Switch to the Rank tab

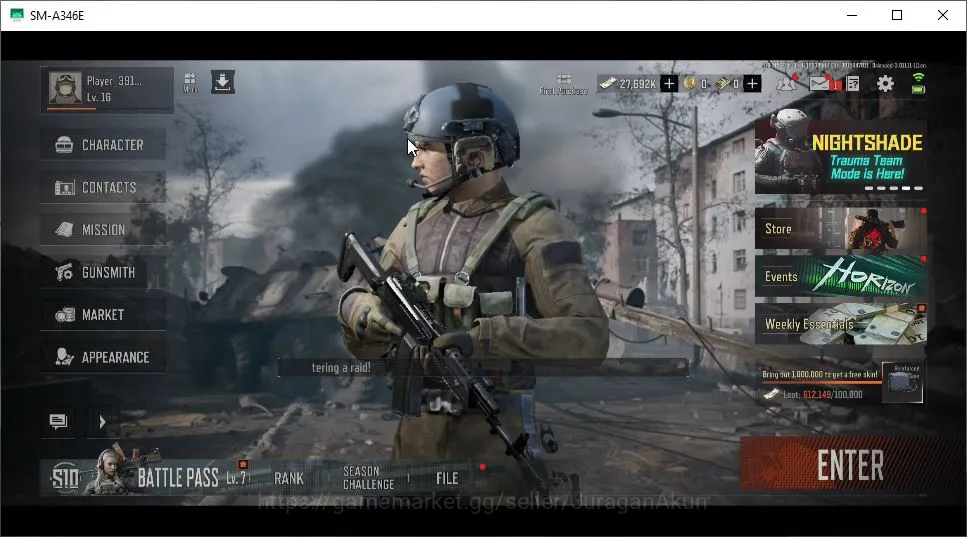[289, 478]
